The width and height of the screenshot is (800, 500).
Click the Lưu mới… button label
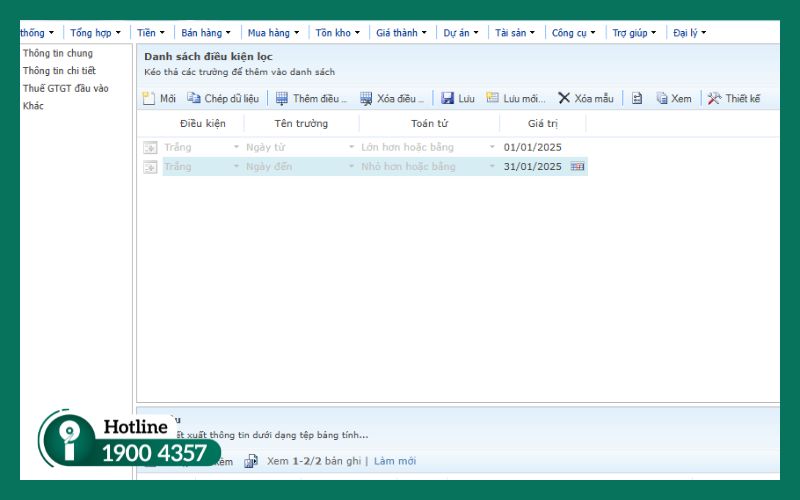click(x=524, y=98)
